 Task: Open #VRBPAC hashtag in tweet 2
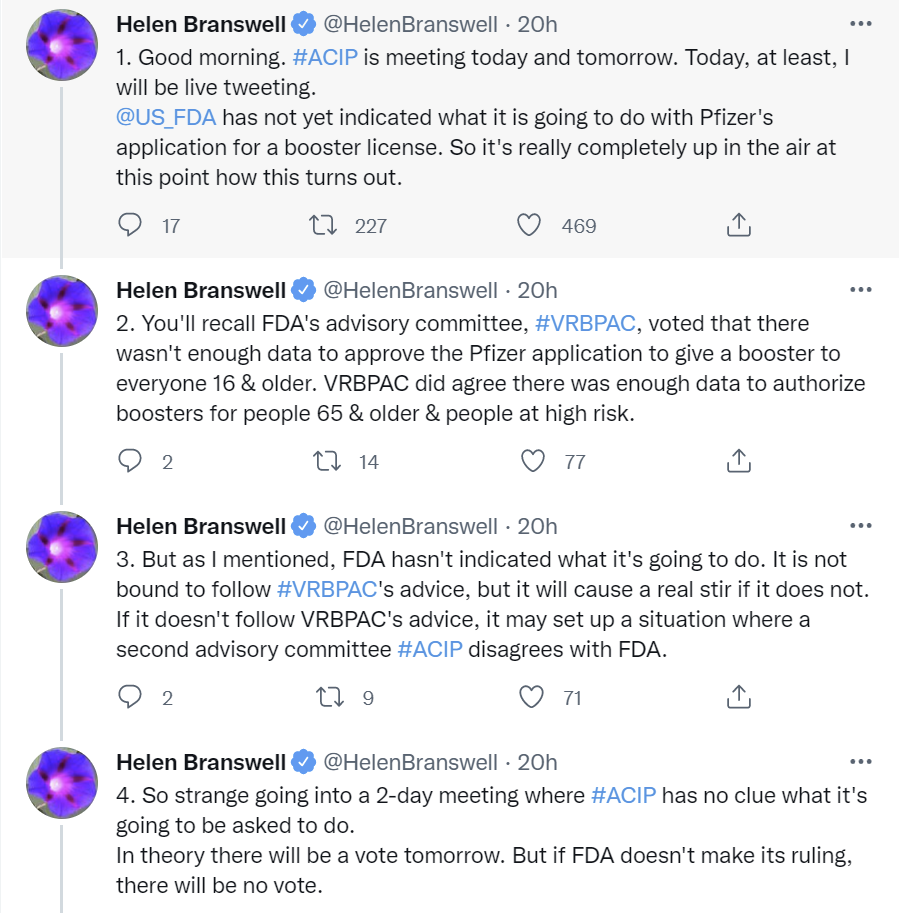(x=585, y=323)
